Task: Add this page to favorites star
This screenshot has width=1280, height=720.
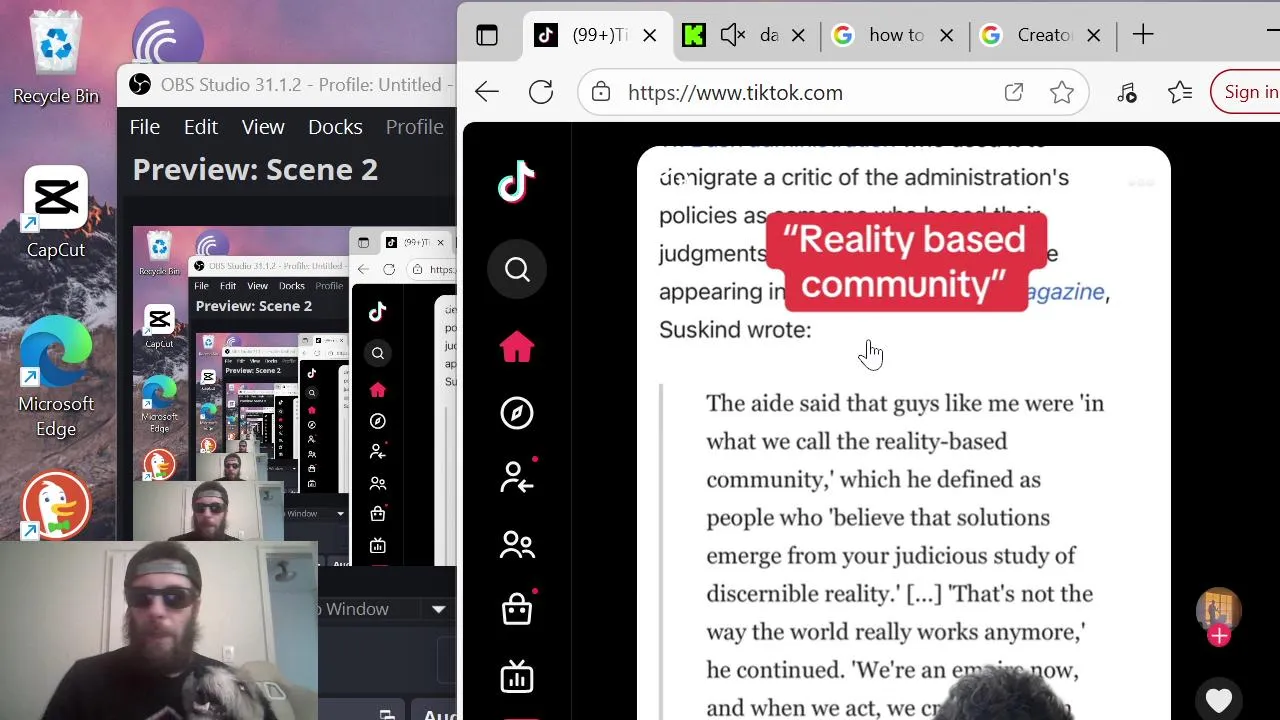Action: pos(1062,92)
